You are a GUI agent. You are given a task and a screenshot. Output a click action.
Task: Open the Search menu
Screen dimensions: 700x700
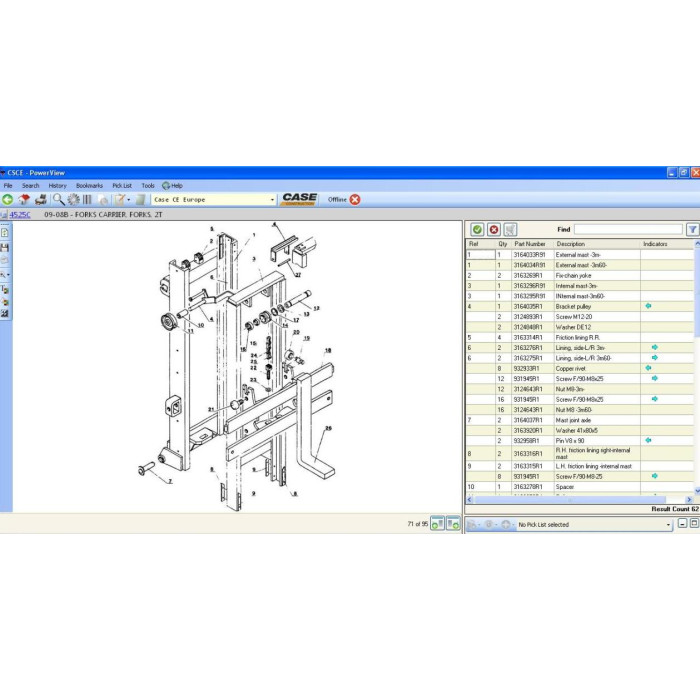31,186
